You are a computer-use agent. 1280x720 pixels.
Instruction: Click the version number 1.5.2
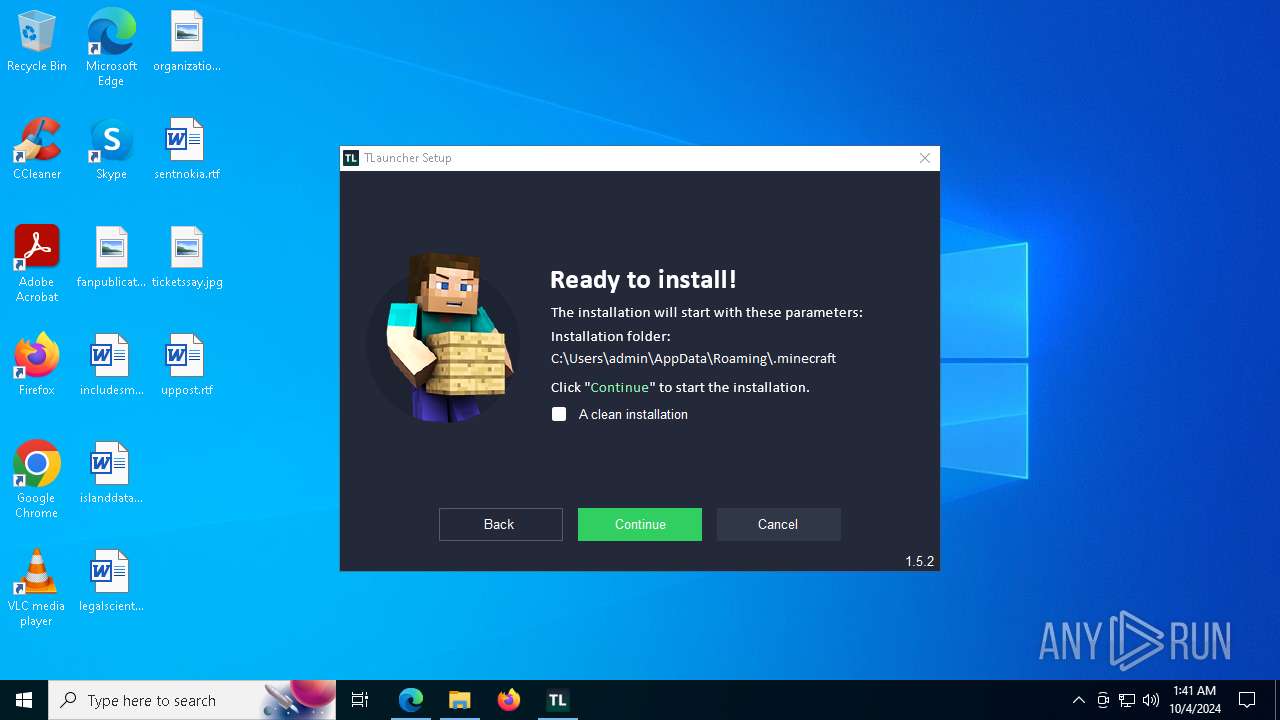[919, 561]
